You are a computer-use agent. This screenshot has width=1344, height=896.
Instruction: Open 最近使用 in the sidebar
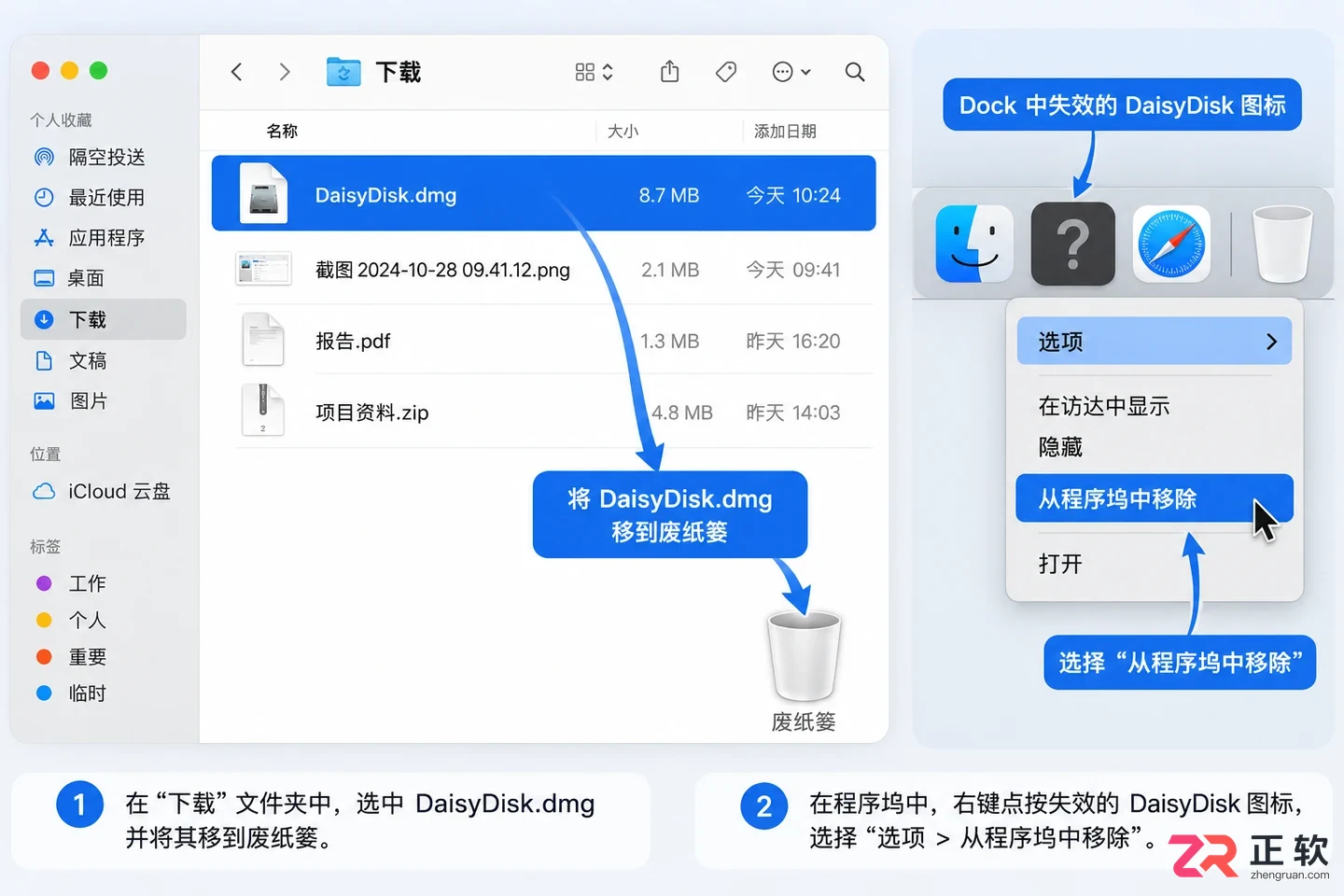pos(103,197)
